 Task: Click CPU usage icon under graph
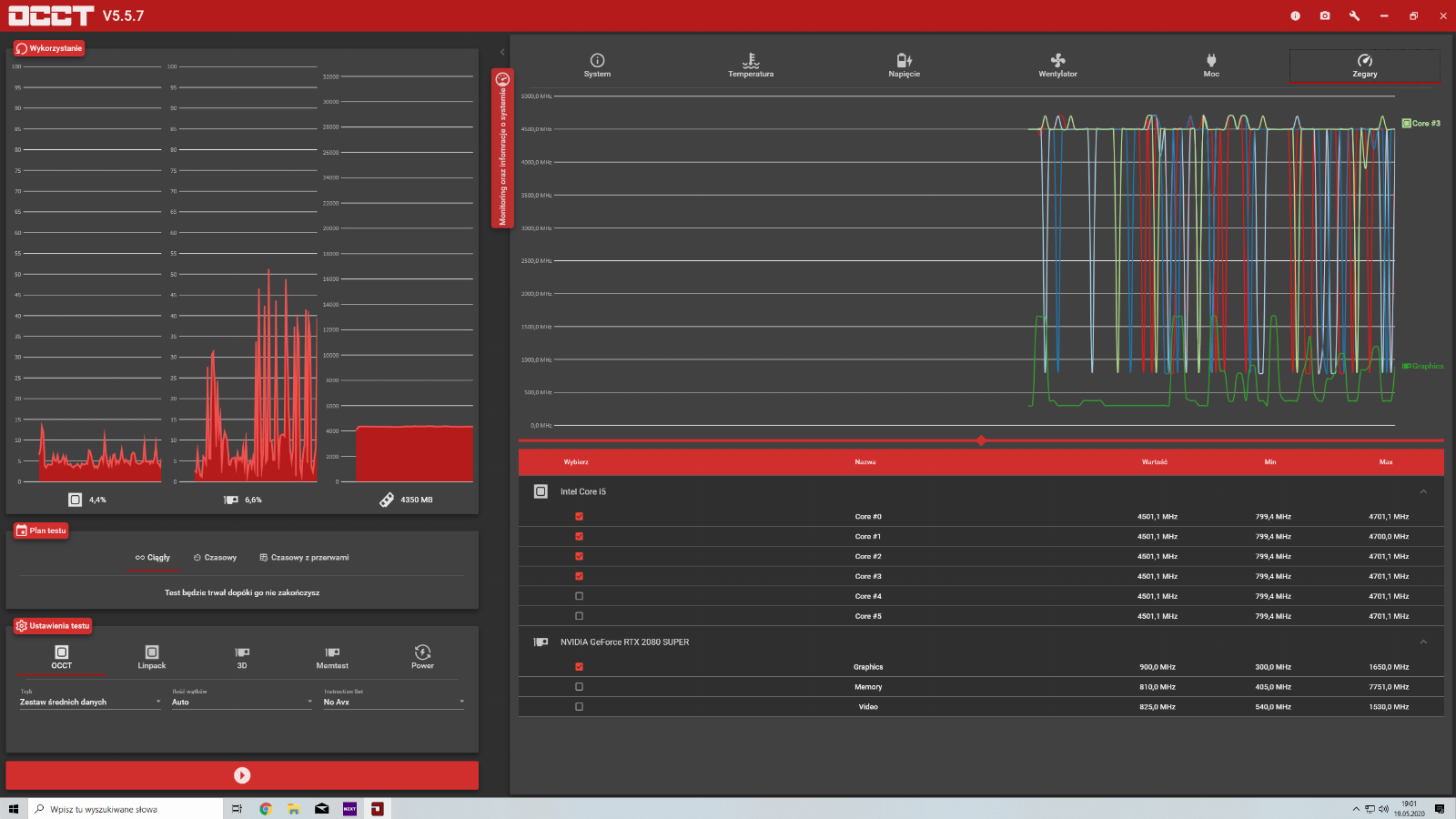(x=75, y=500)
